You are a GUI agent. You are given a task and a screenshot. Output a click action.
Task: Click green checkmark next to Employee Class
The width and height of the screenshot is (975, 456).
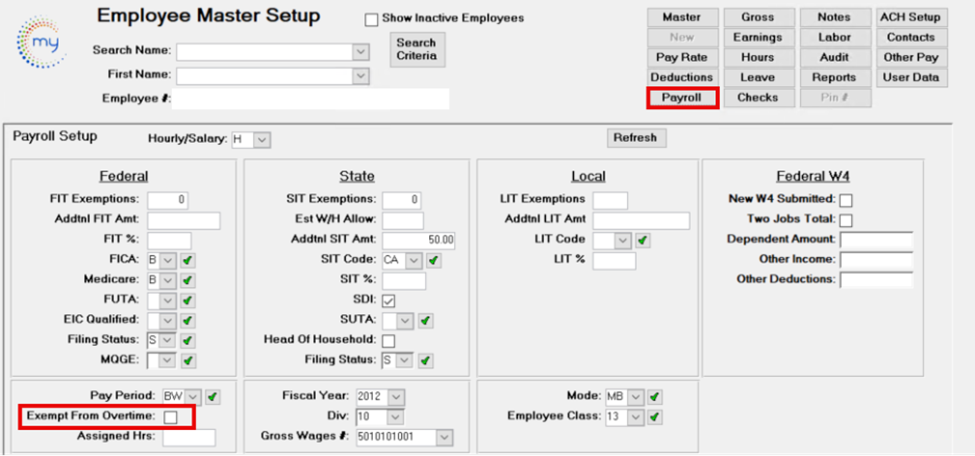pyautogui.click(x=654, y=416)
